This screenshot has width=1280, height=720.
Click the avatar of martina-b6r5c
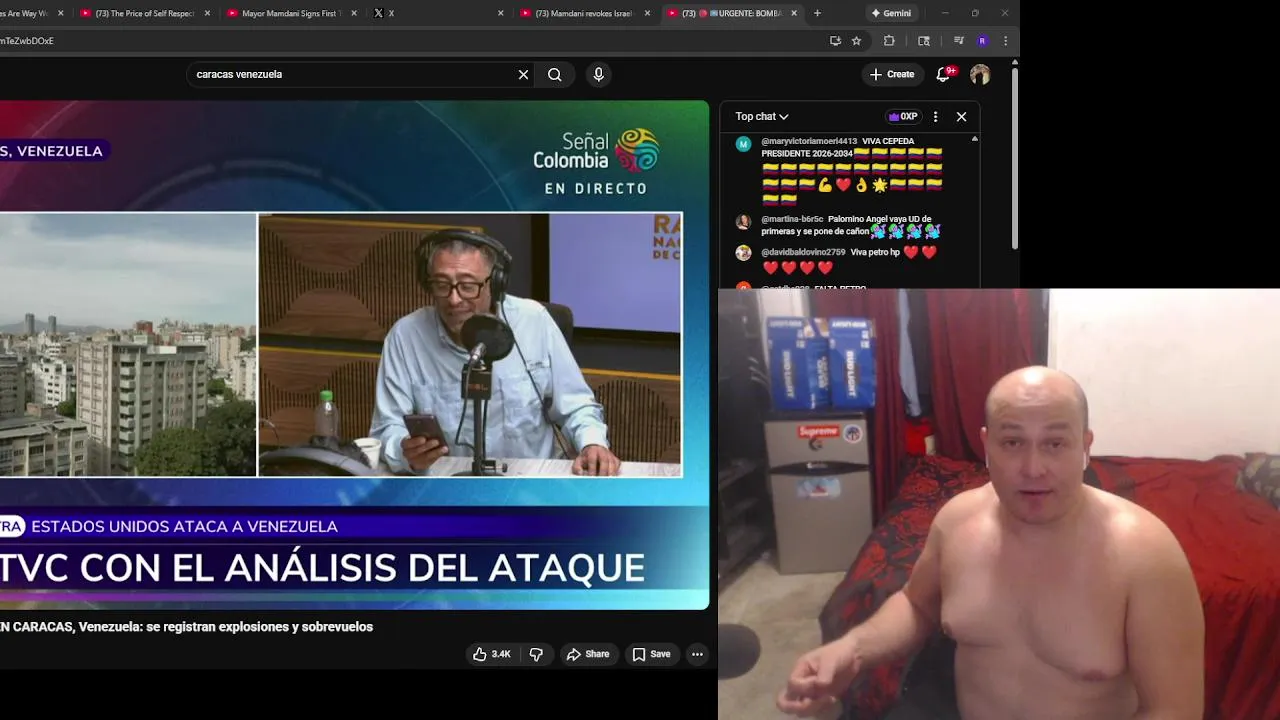[743, 222]
